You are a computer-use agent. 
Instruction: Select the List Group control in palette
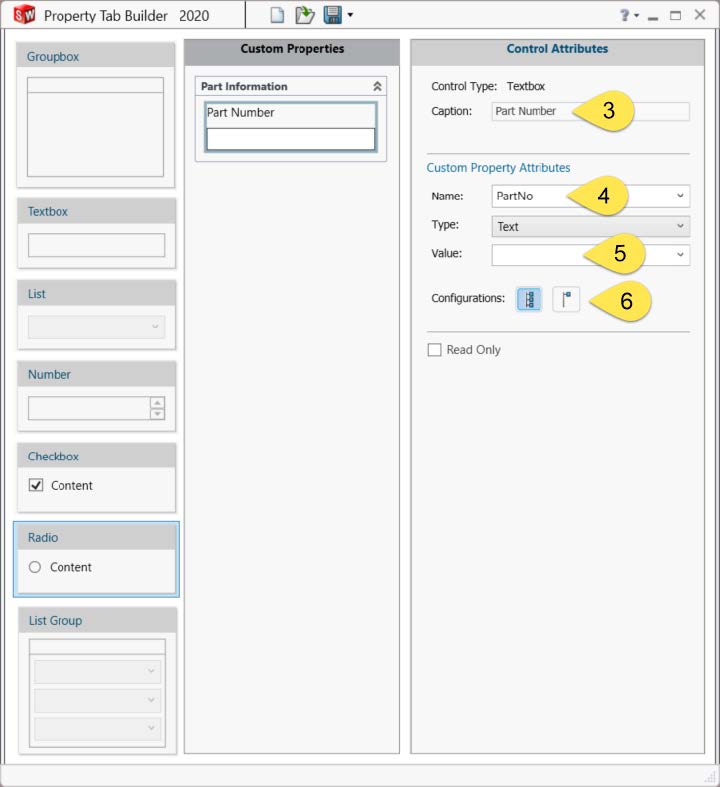(96, 621)
